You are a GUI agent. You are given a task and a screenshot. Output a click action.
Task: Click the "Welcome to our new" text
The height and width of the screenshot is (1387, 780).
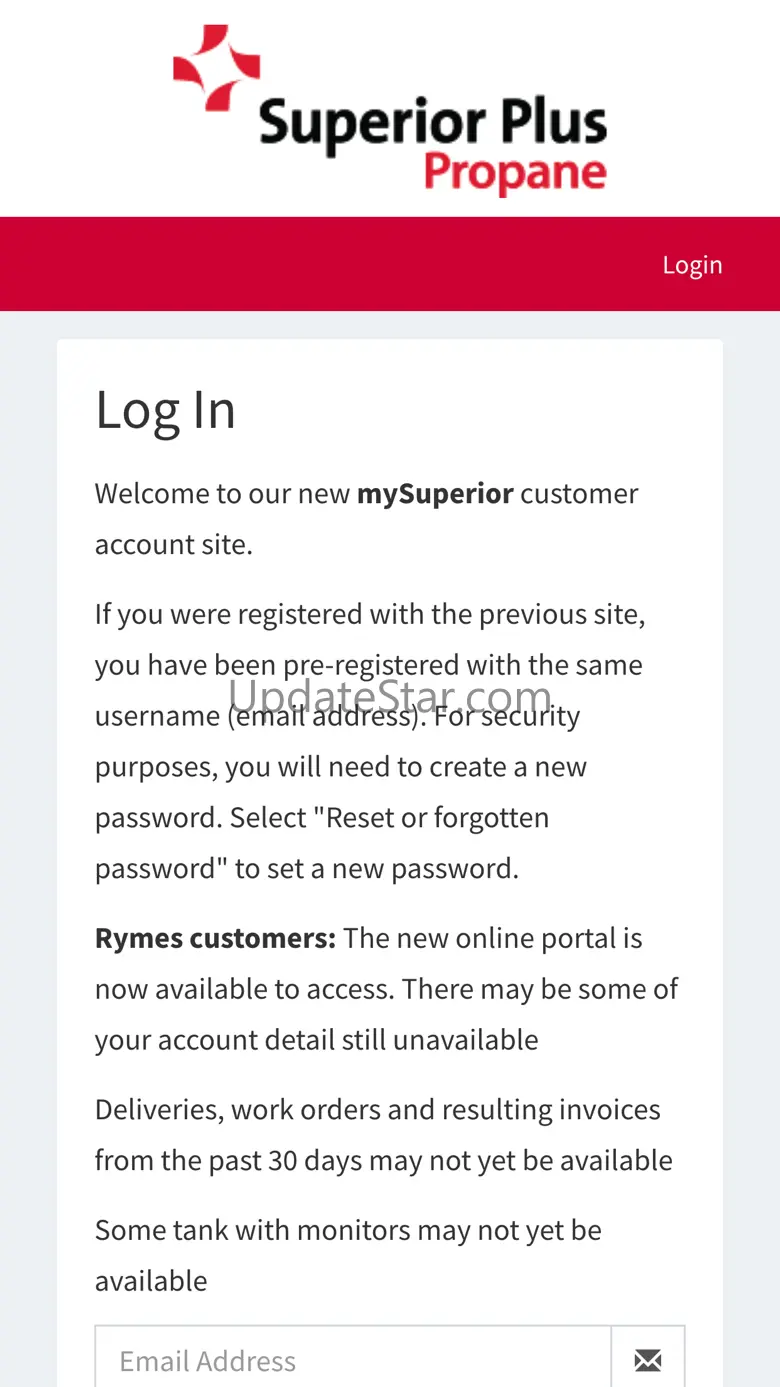tap(222, 494)
